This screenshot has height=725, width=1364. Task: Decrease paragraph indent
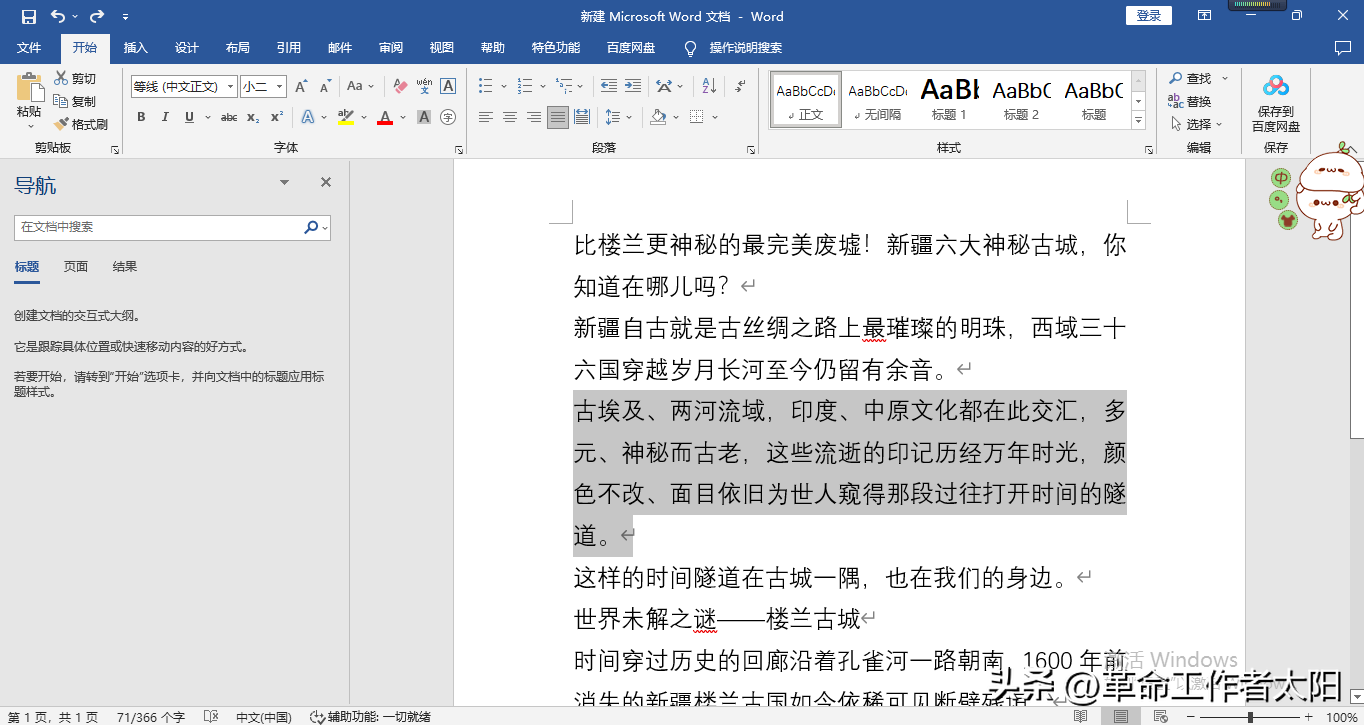609,87
